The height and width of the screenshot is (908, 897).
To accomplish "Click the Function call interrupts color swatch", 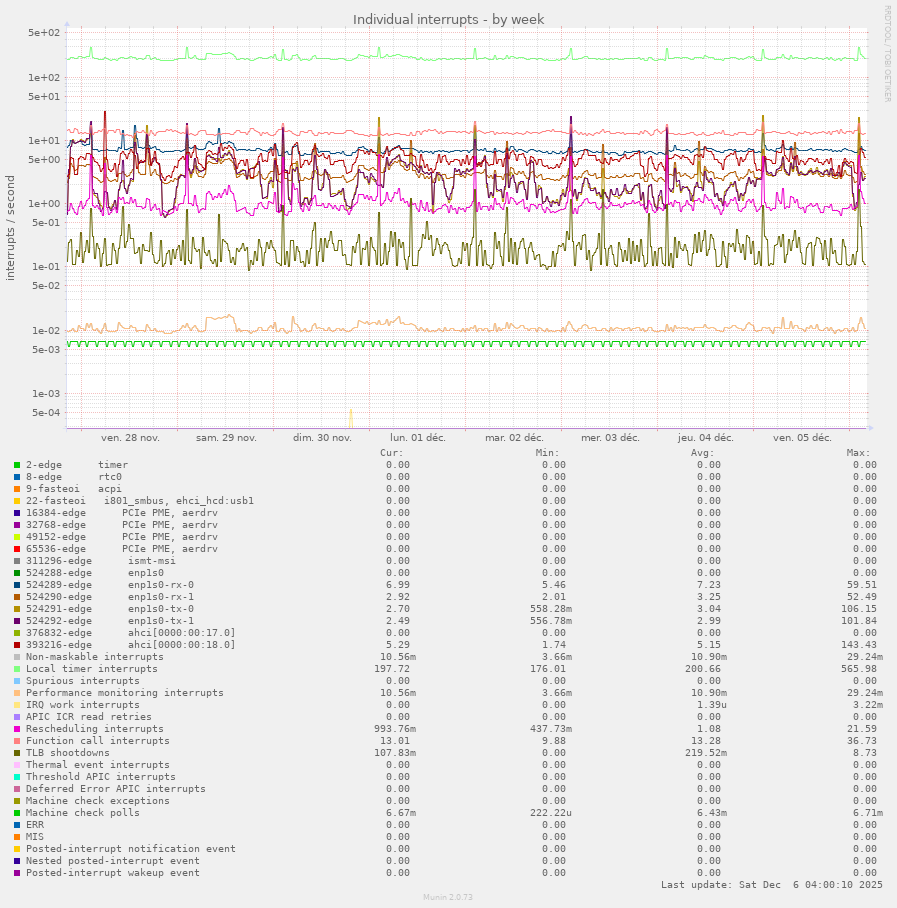I will point(17,741).
